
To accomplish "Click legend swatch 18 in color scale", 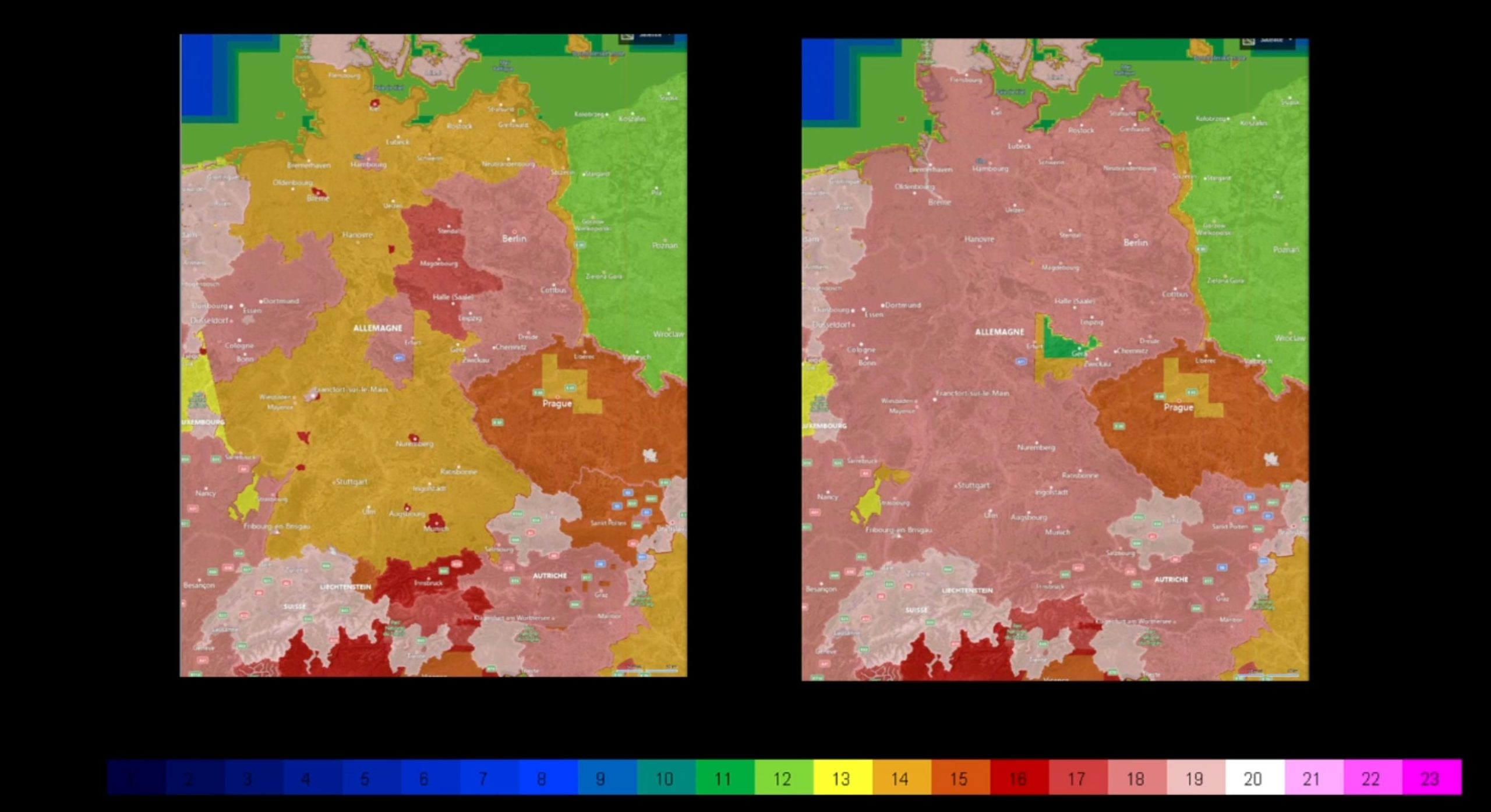I will [1136, 778].
